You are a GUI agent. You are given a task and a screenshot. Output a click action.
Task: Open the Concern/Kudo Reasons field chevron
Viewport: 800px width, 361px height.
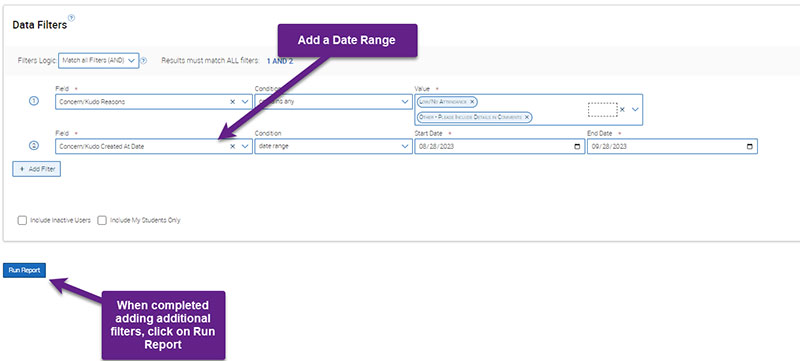245,102
